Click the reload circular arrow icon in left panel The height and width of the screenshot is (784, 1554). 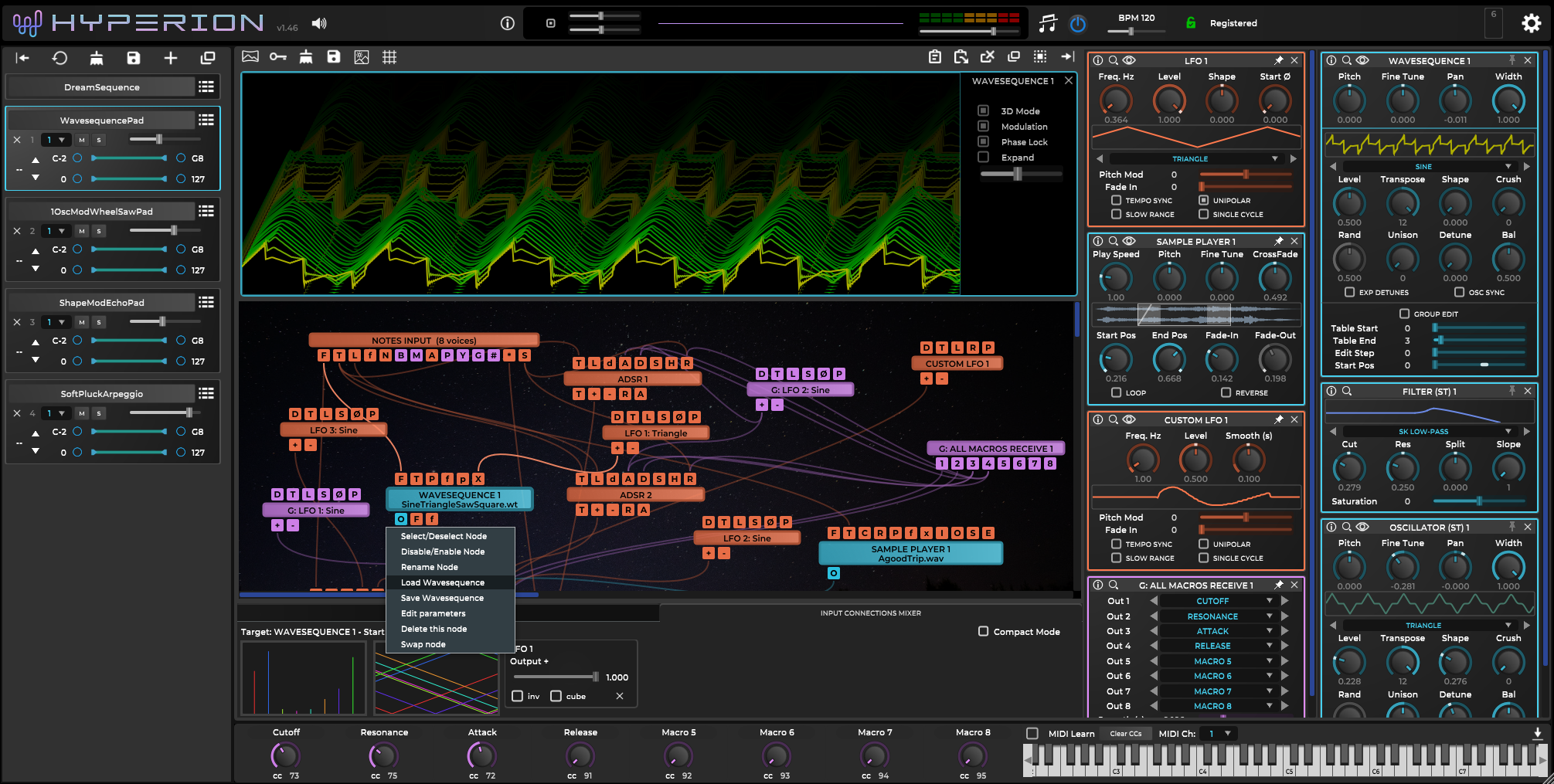tap(60, 58)
